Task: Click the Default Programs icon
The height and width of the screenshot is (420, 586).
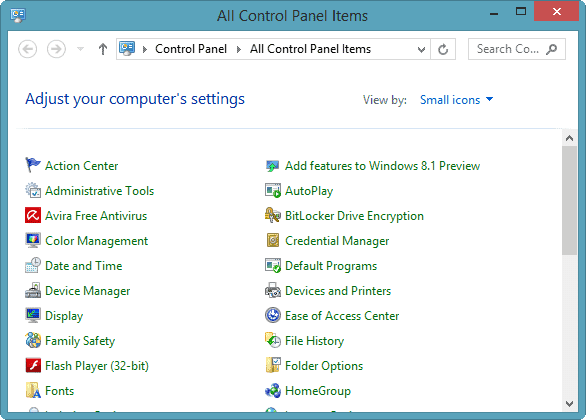Action: [273, 266]
